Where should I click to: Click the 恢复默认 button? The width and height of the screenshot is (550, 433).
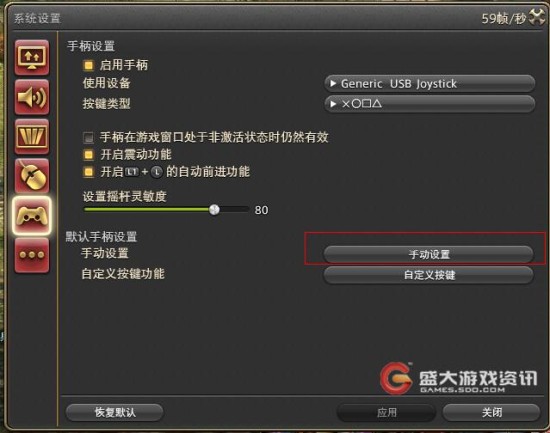coord(115,412)
